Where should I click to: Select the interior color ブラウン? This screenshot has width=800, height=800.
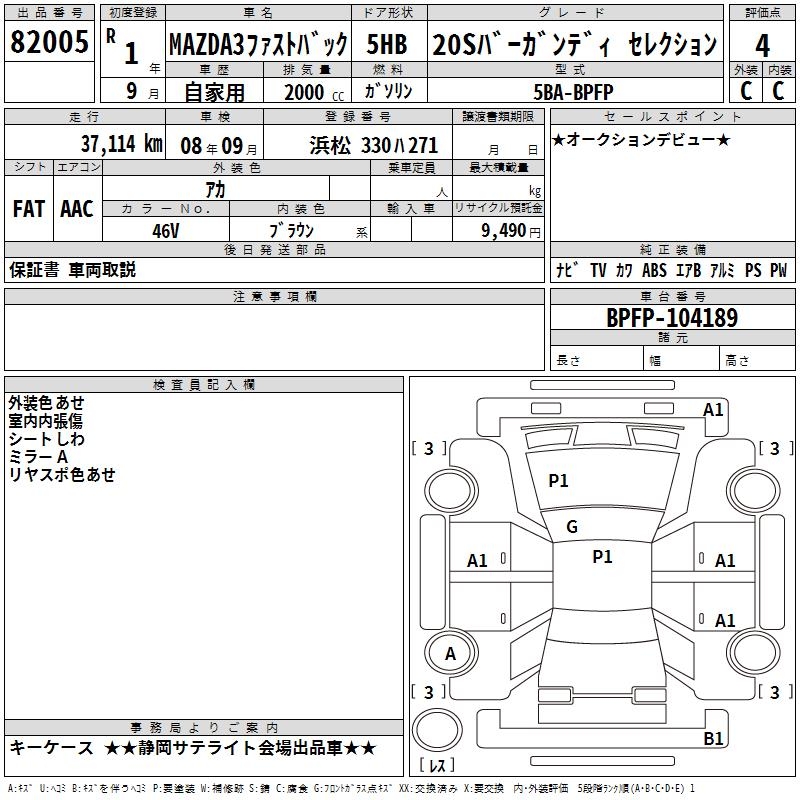(x=291, y=231)
